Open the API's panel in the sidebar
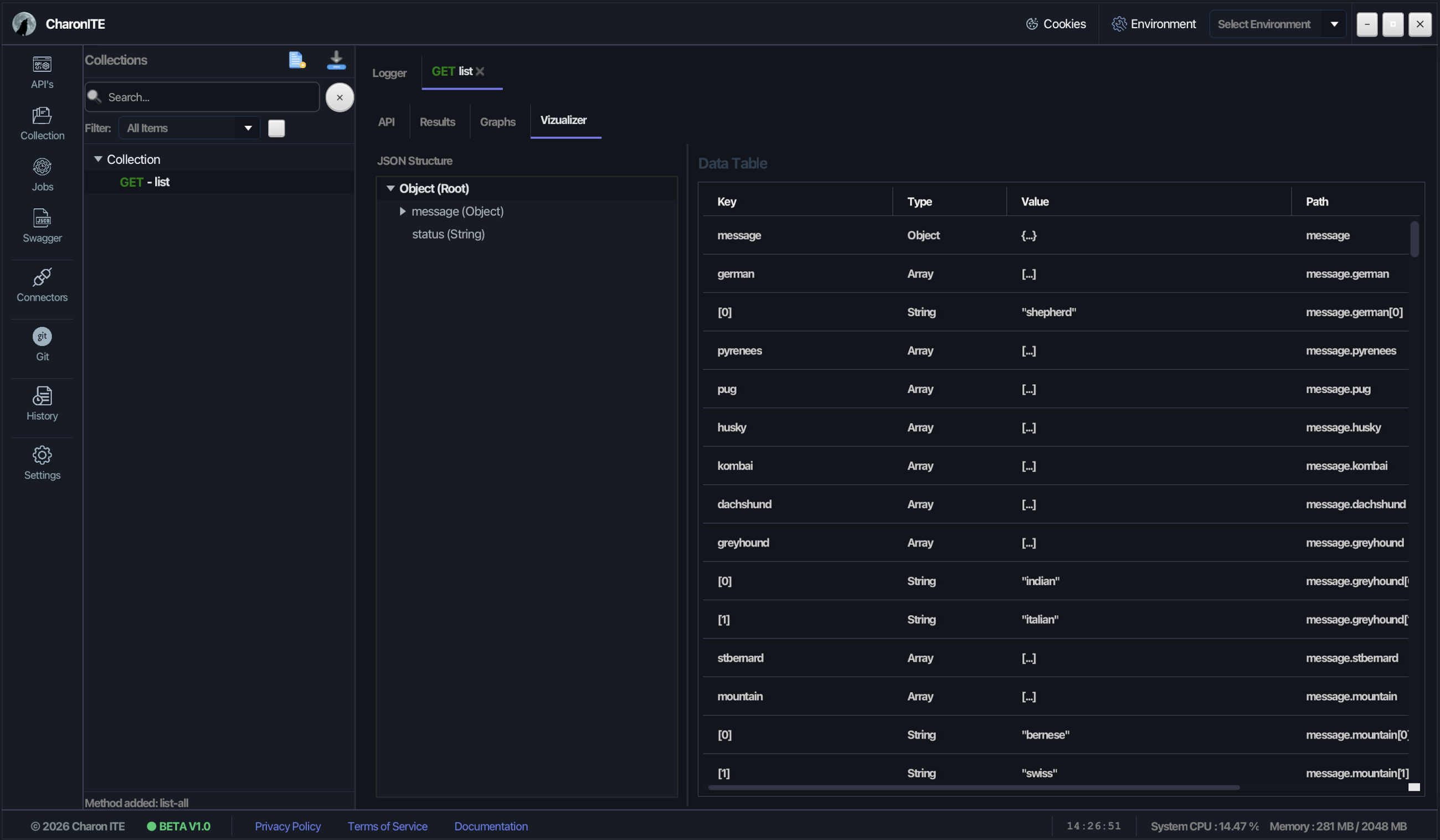The width and height of the screenshot is (1440, 840). coord(42,72)
